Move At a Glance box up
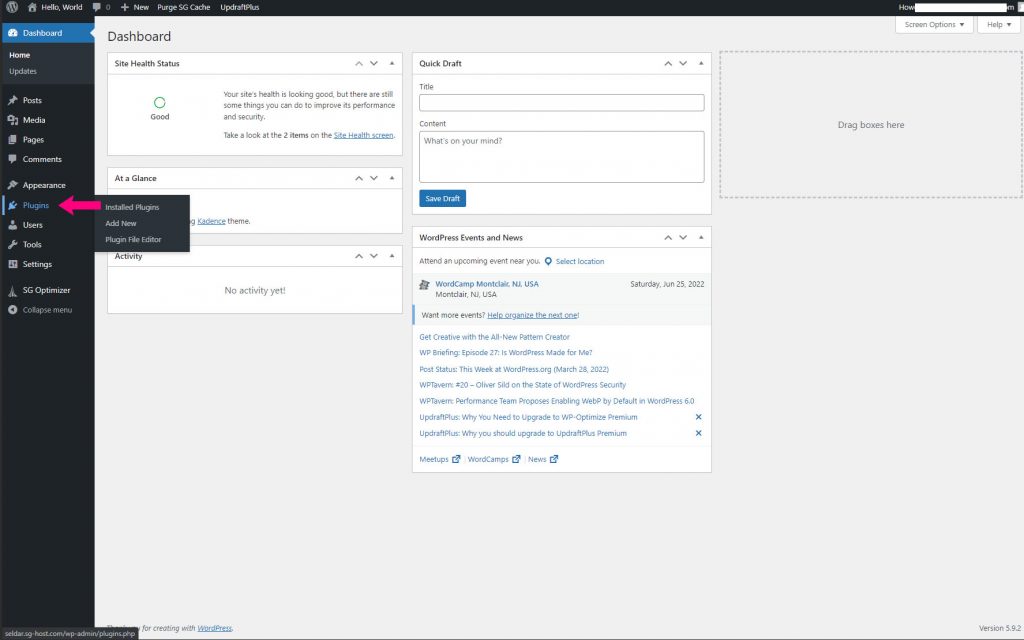 [x=359, y=178]
